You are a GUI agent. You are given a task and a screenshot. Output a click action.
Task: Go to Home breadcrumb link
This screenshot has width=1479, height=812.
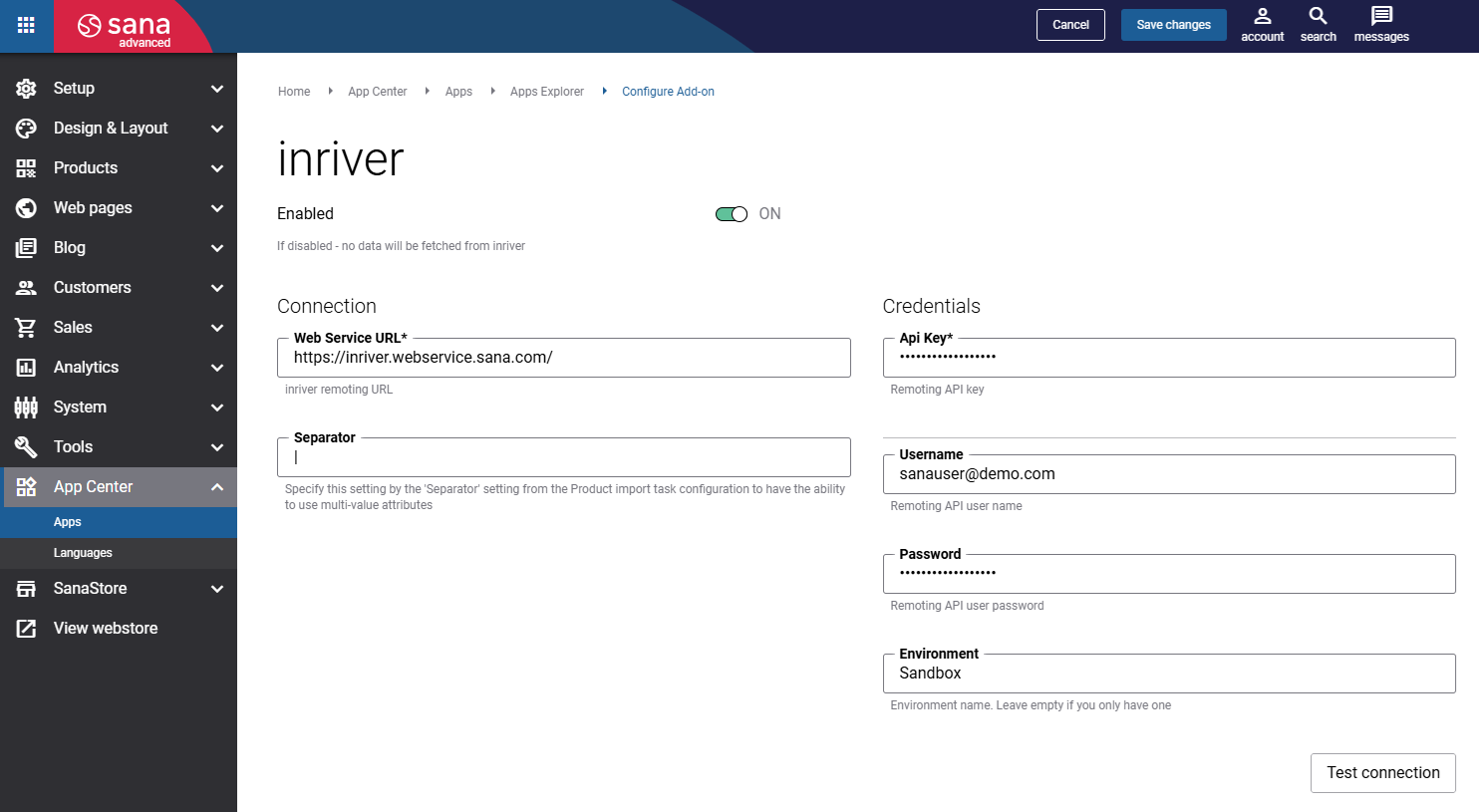click(294, 92)
